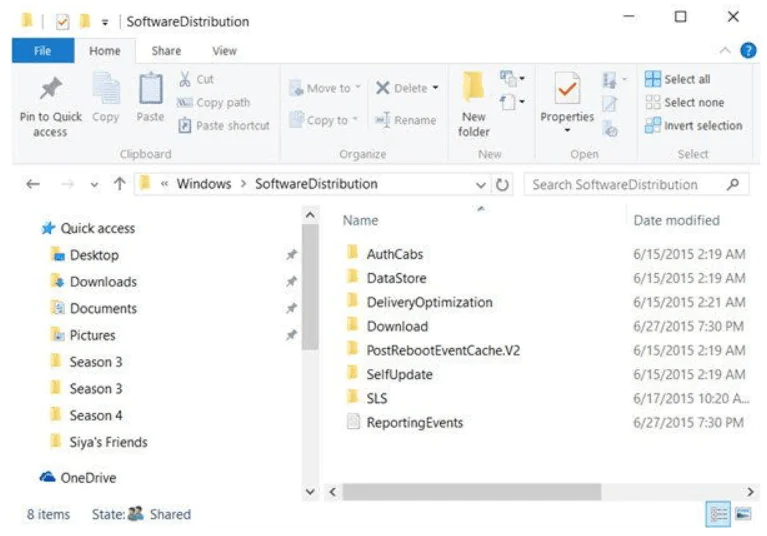Open the View ribbon tab

224,51
